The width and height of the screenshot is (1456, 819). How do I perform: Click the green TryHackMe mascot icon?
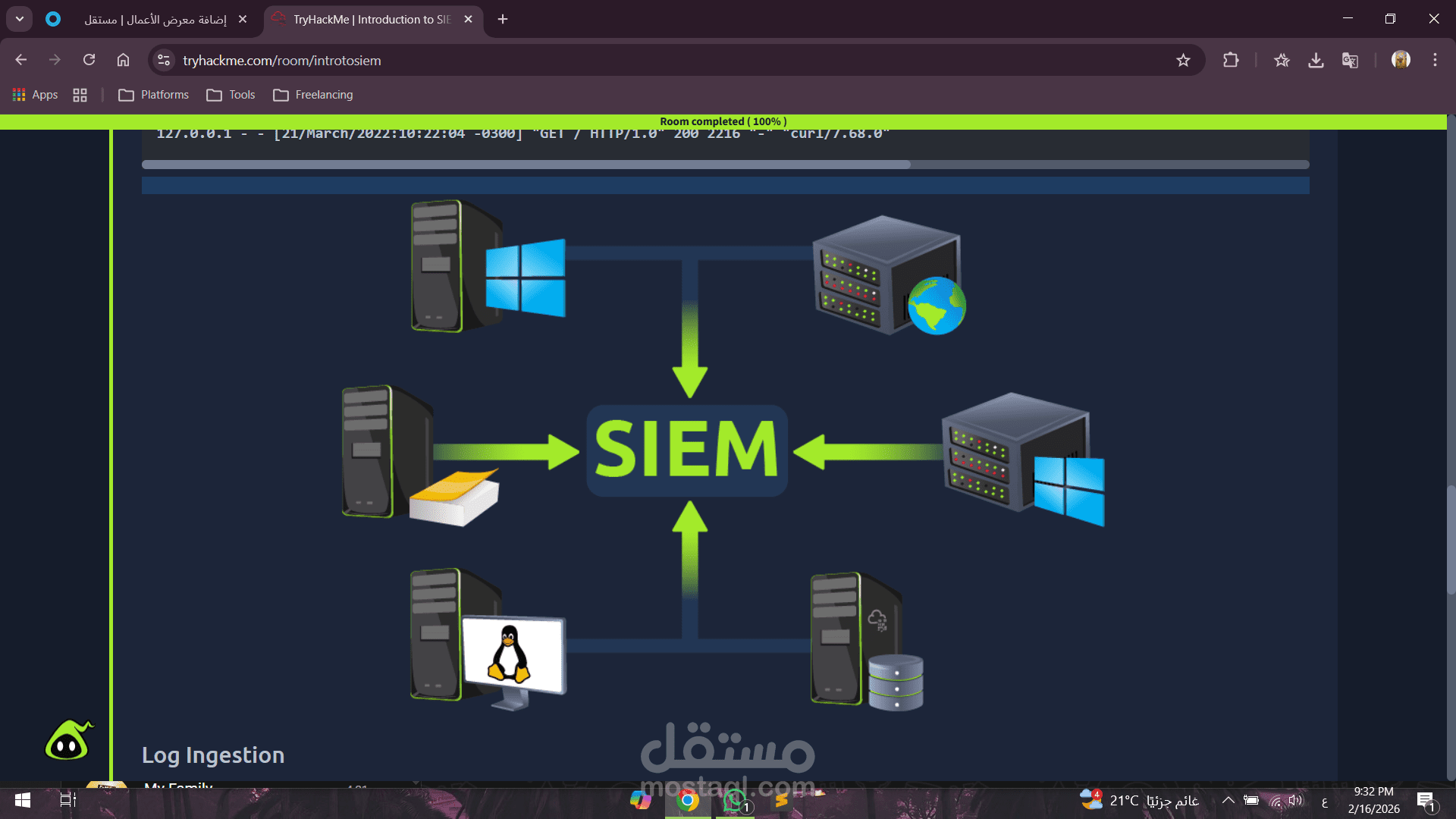[68, 740]
